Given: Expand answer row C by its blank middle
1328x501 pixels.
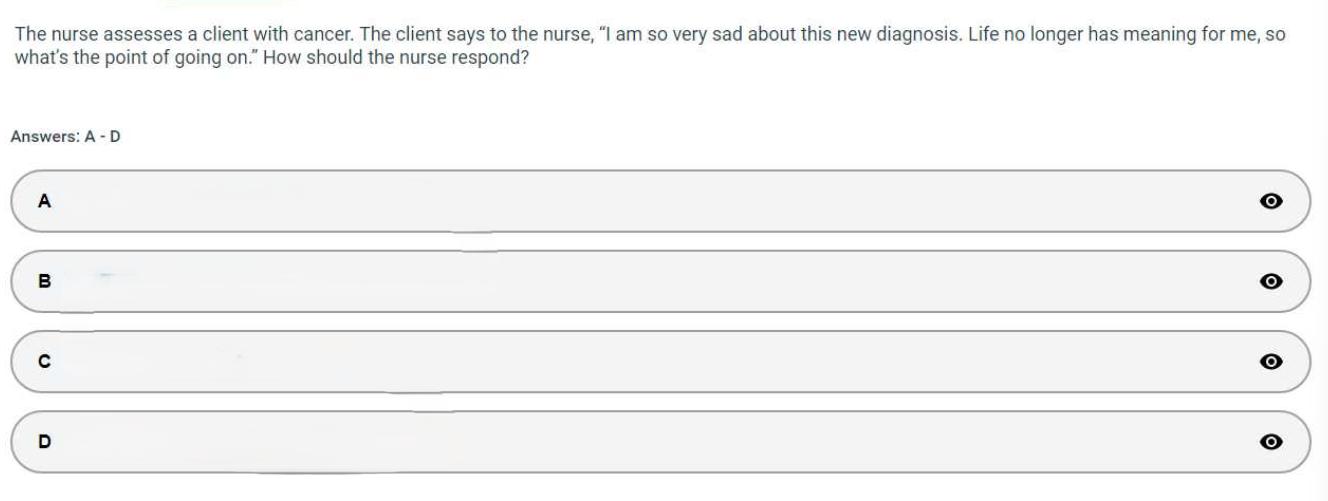Looking at the screenshot, I should click(x=660, y=361).
